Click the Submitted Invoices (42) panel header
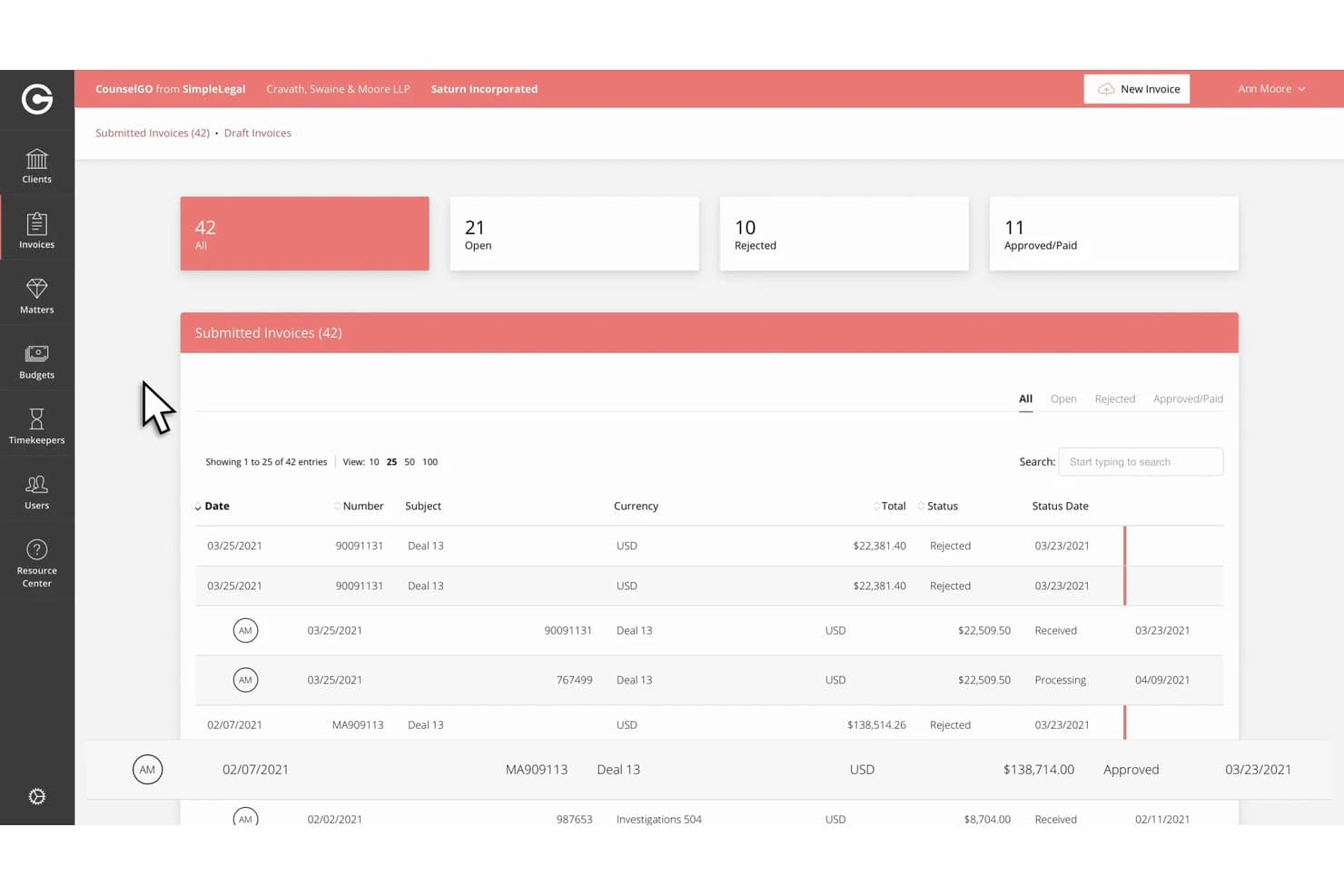 tap(709, 333)
